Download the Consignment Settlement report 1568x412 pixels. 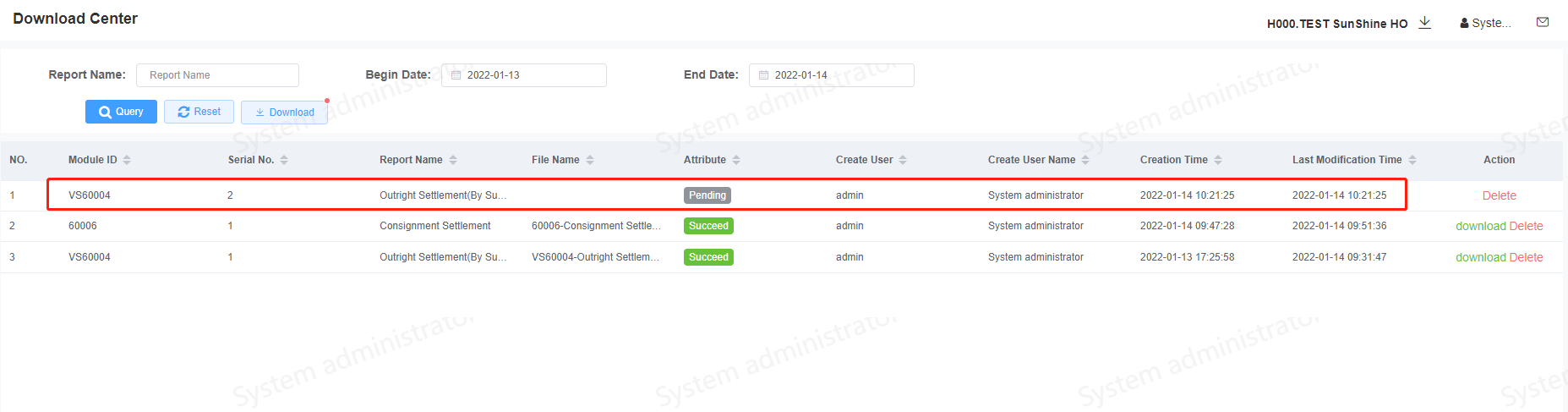pyautogui.click(x=1480, y=226)
